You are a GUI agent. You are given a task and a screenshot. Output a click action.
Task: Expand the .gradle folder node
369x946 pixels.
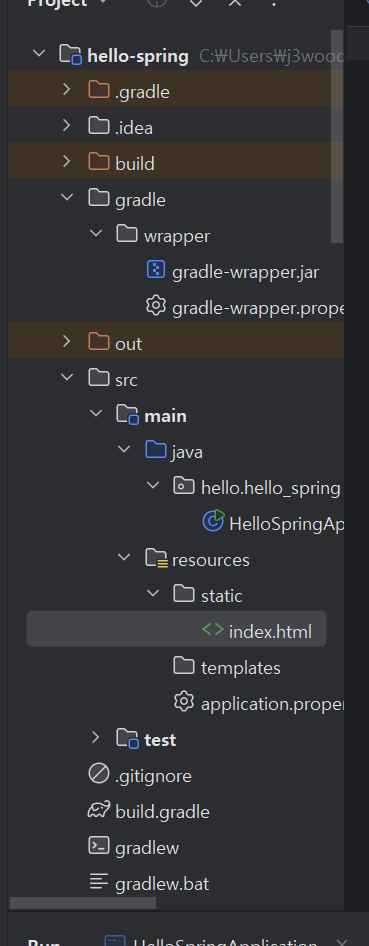pos(67,90)
